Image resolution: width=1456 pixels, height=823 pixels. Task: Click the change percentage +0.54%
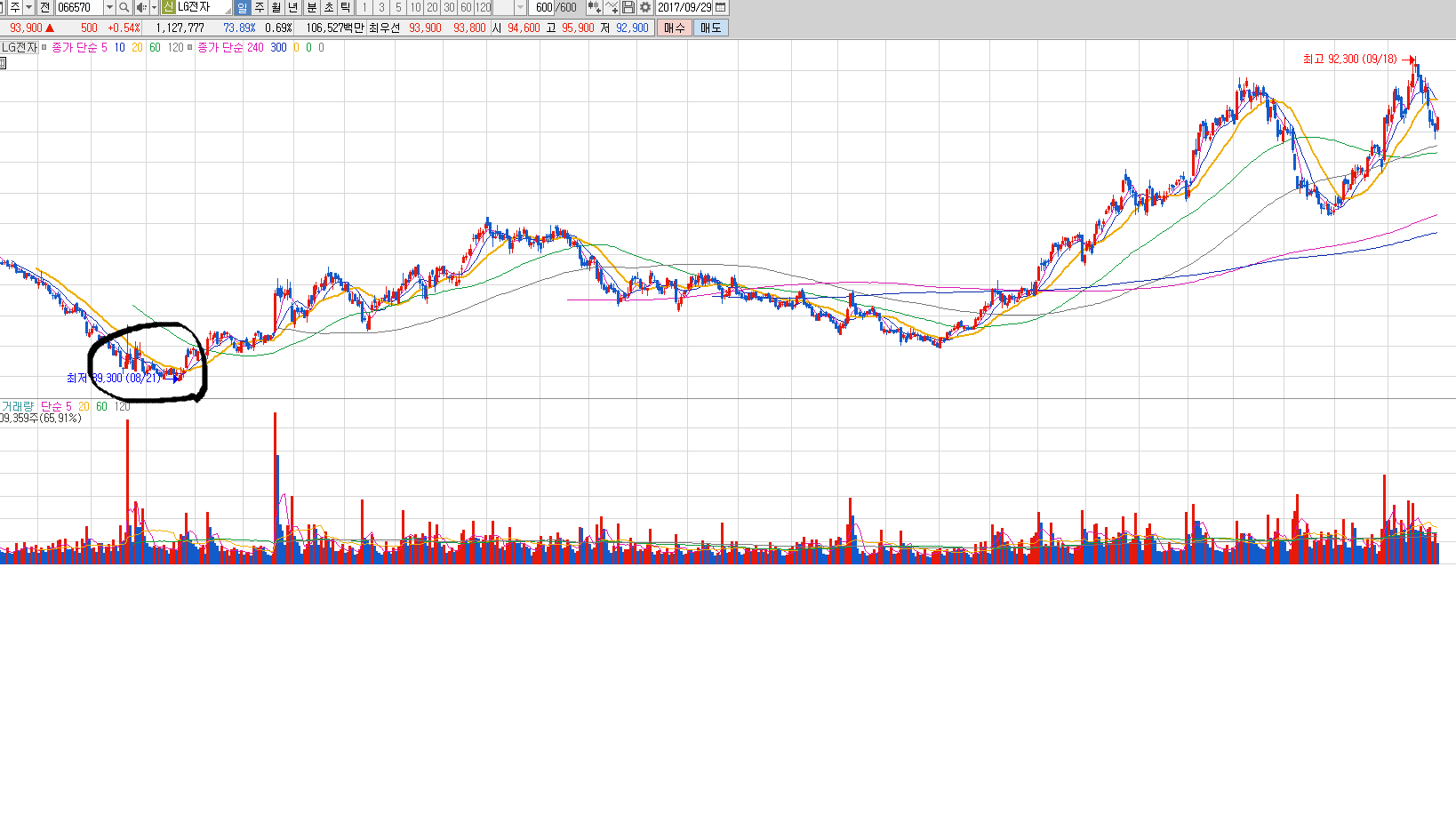[x=124, y=28]
